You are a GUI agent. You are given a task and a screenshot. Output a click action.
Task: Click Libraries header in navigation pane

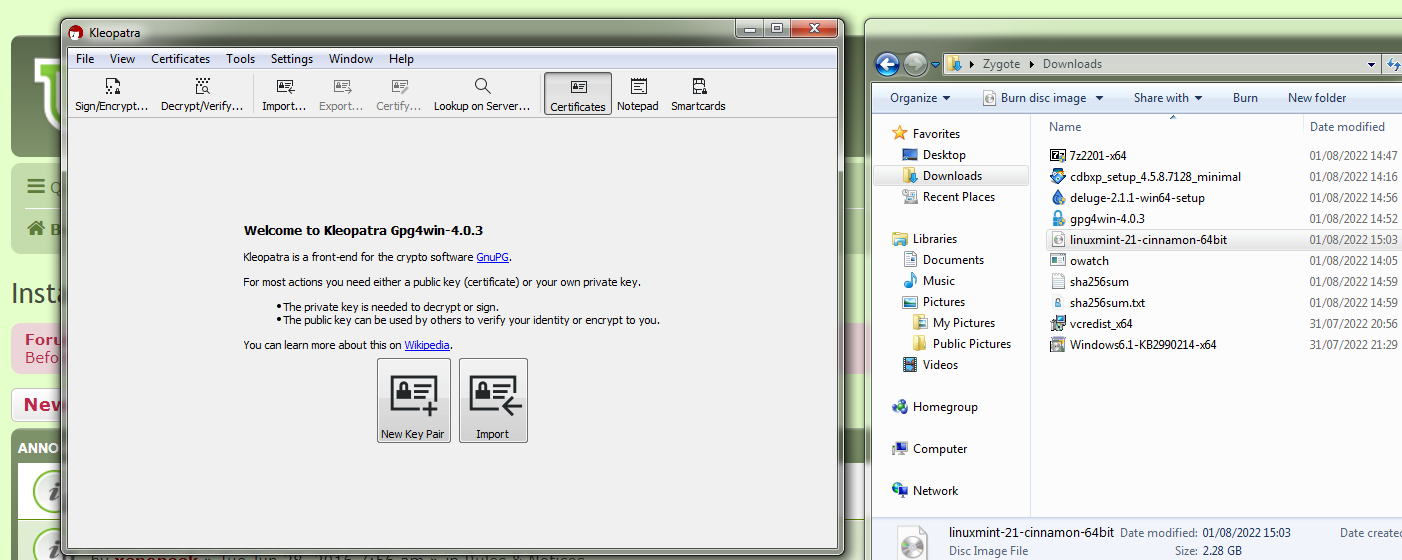click(x=925, y=239)
